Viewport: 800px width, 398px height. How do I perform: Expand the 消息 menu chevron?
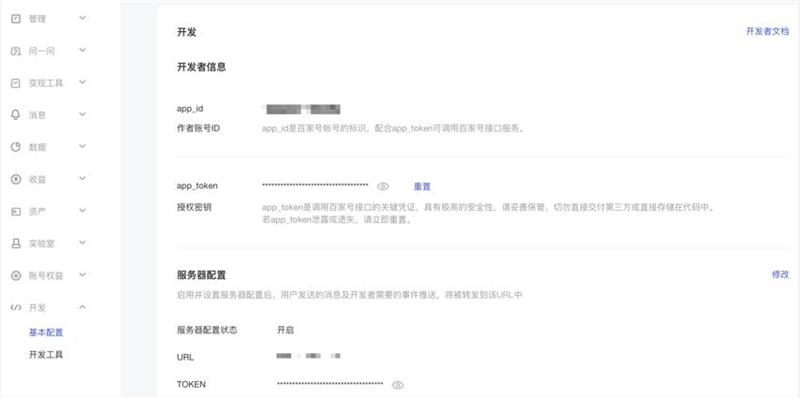pos(83,114)
